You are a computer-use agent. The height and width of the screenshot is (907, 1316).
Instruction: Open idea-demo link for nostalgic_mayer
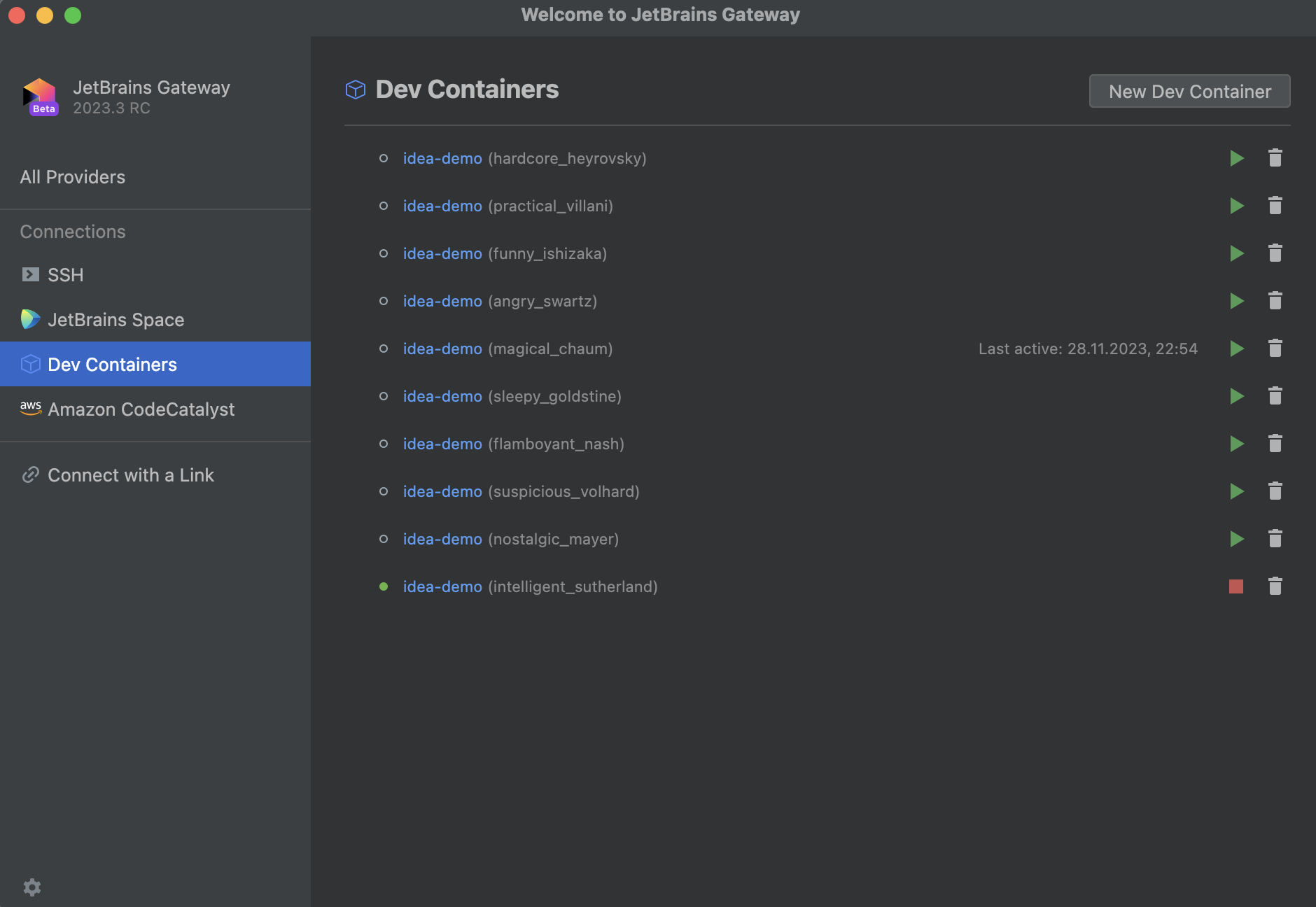click(x=442, y=539)
